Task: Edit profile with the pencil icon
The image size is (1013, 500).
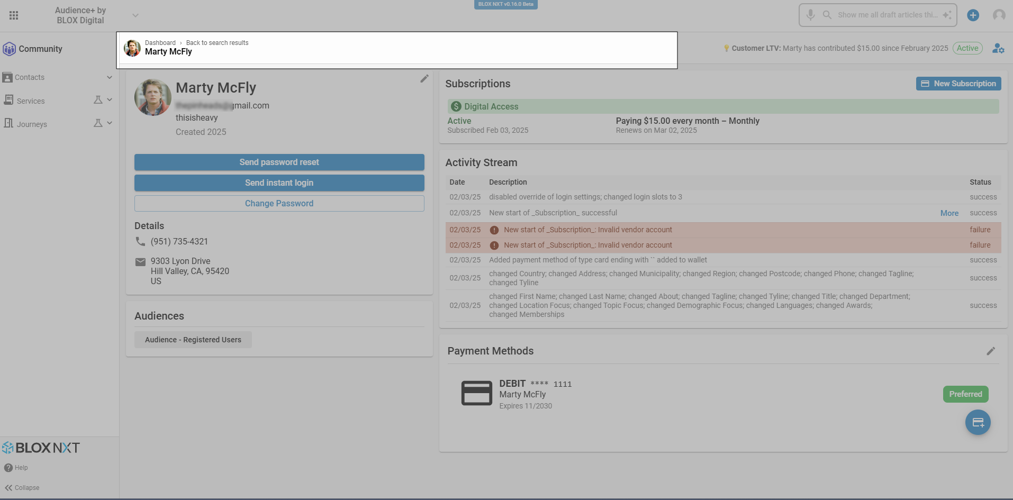Action: [424, 78]
